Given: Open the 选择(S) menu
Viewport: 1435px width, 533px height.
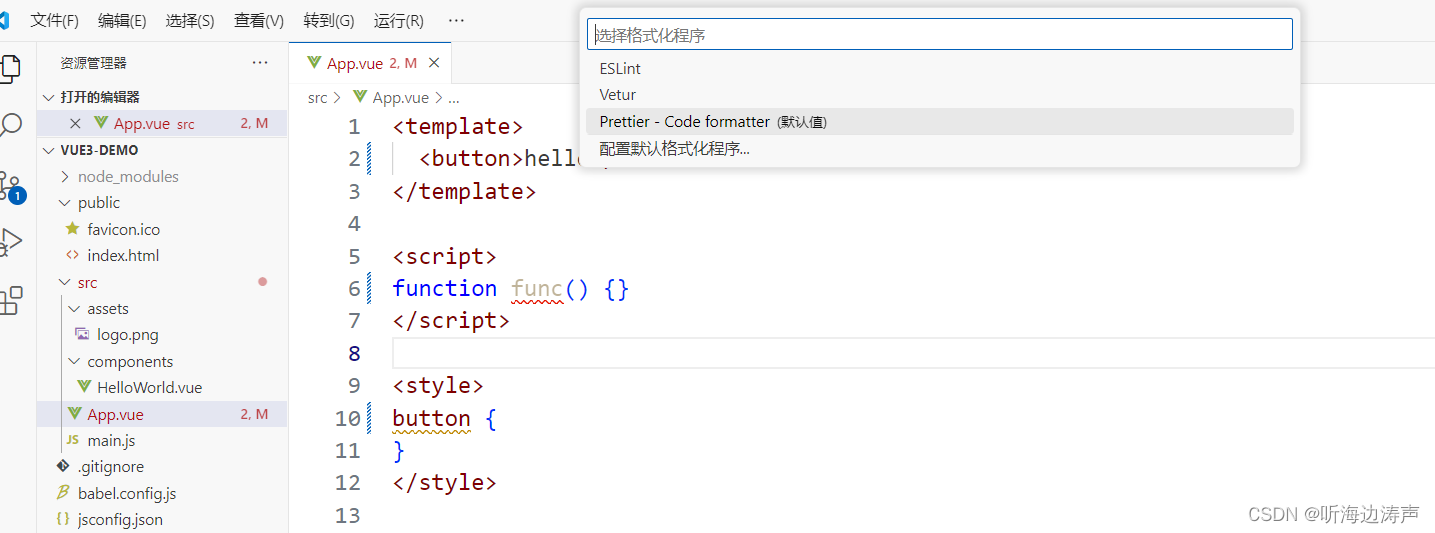Looking at the screenshot, I should [x=190, y=20].
